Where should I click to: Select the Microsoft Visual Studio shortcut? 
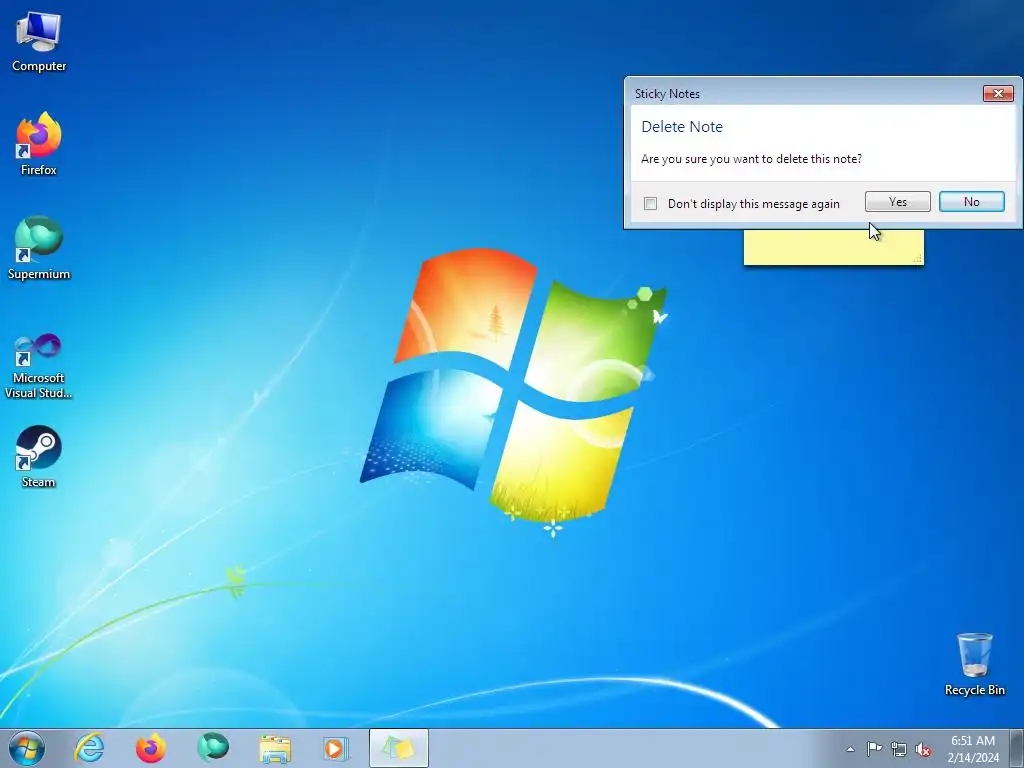click(39, 366)
